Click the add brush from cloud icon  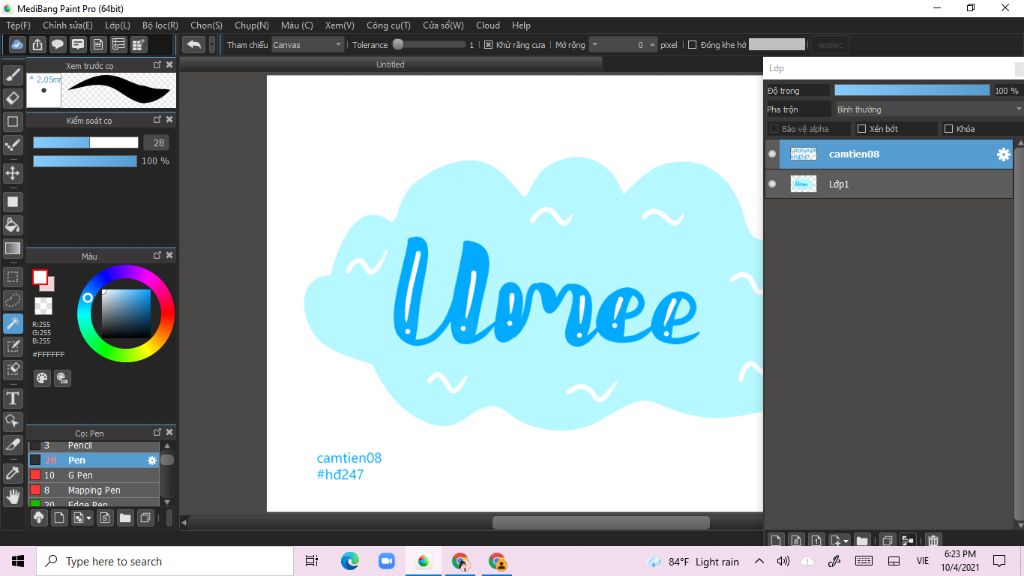click(39, 518)
